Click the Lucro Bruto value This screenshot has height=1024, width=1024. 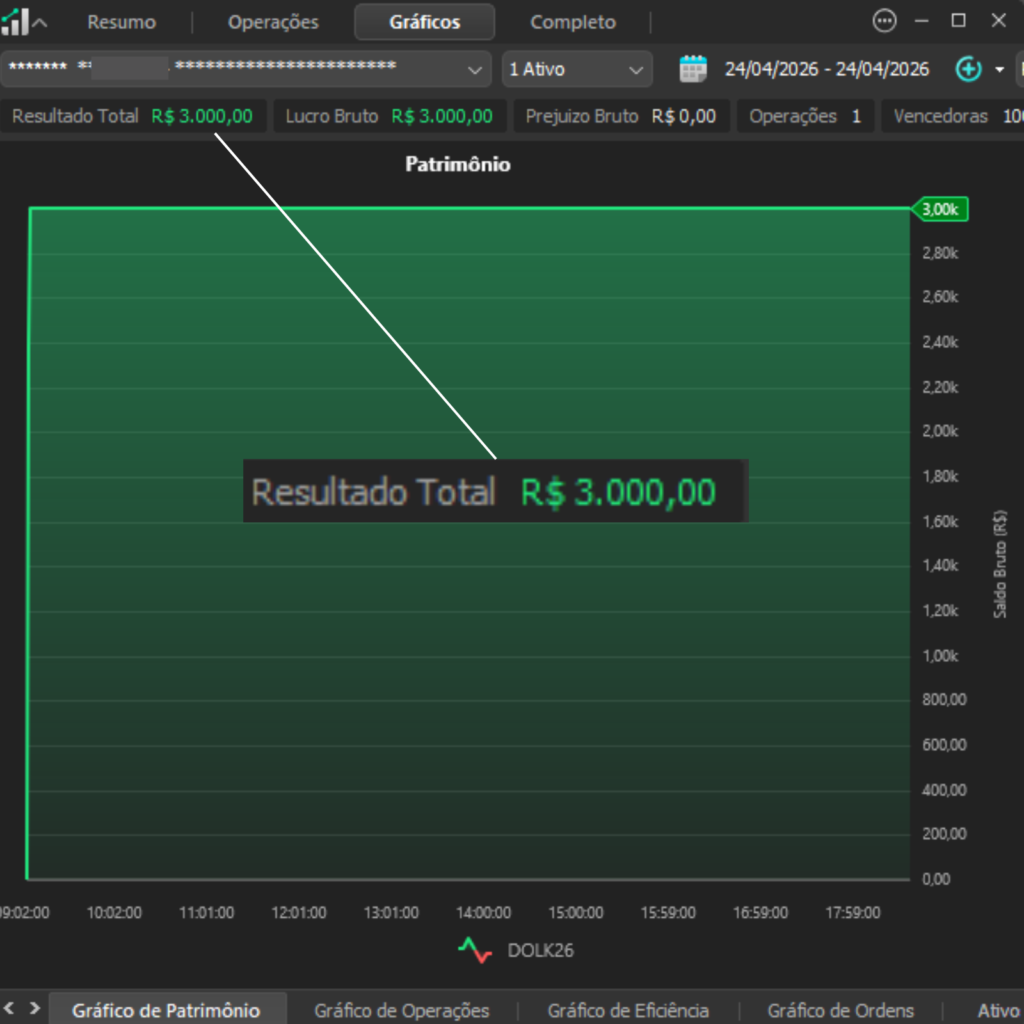[x=441, y=116]
